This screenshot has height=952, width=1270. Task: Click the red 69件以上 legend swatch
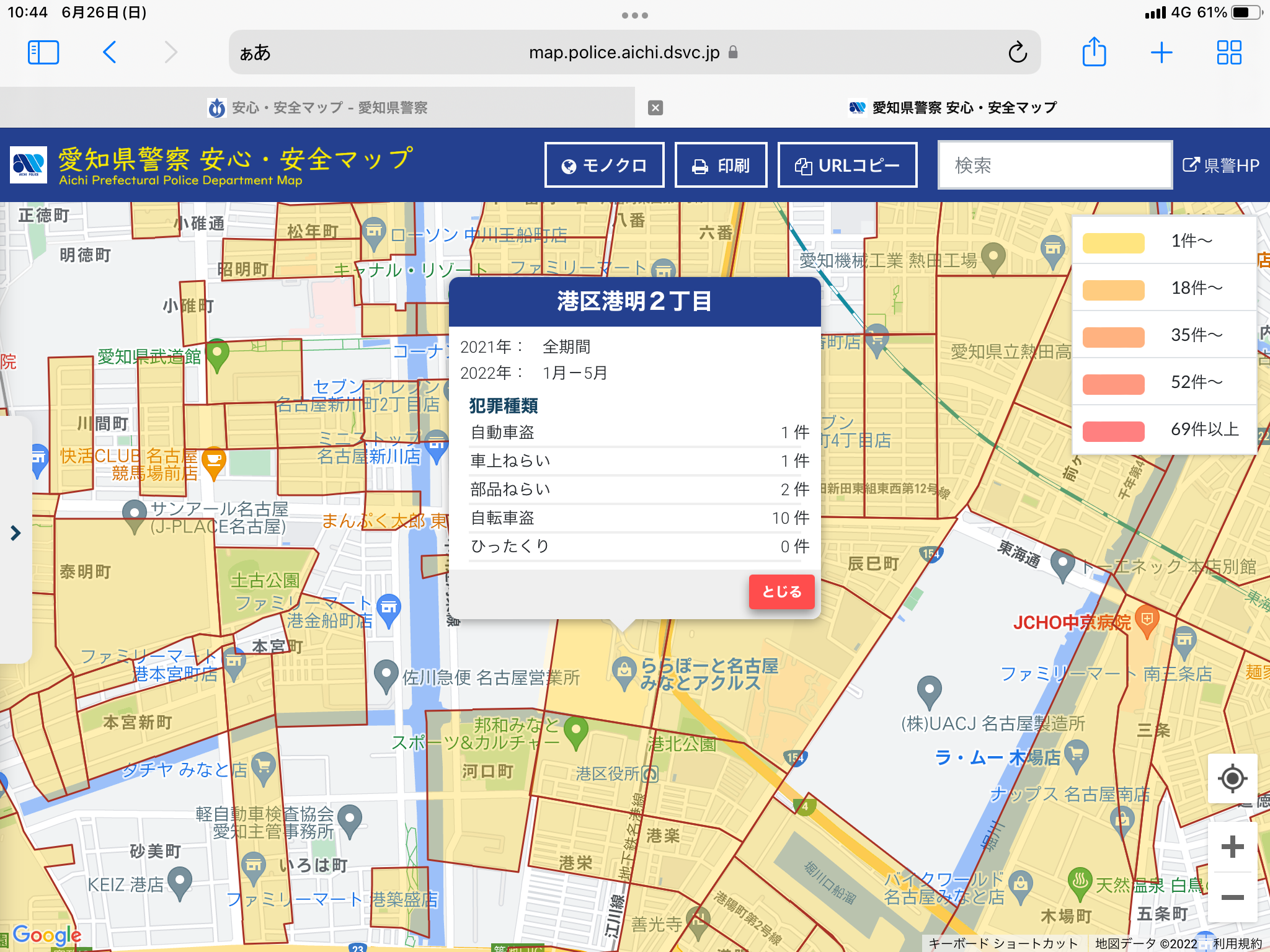1114,431
